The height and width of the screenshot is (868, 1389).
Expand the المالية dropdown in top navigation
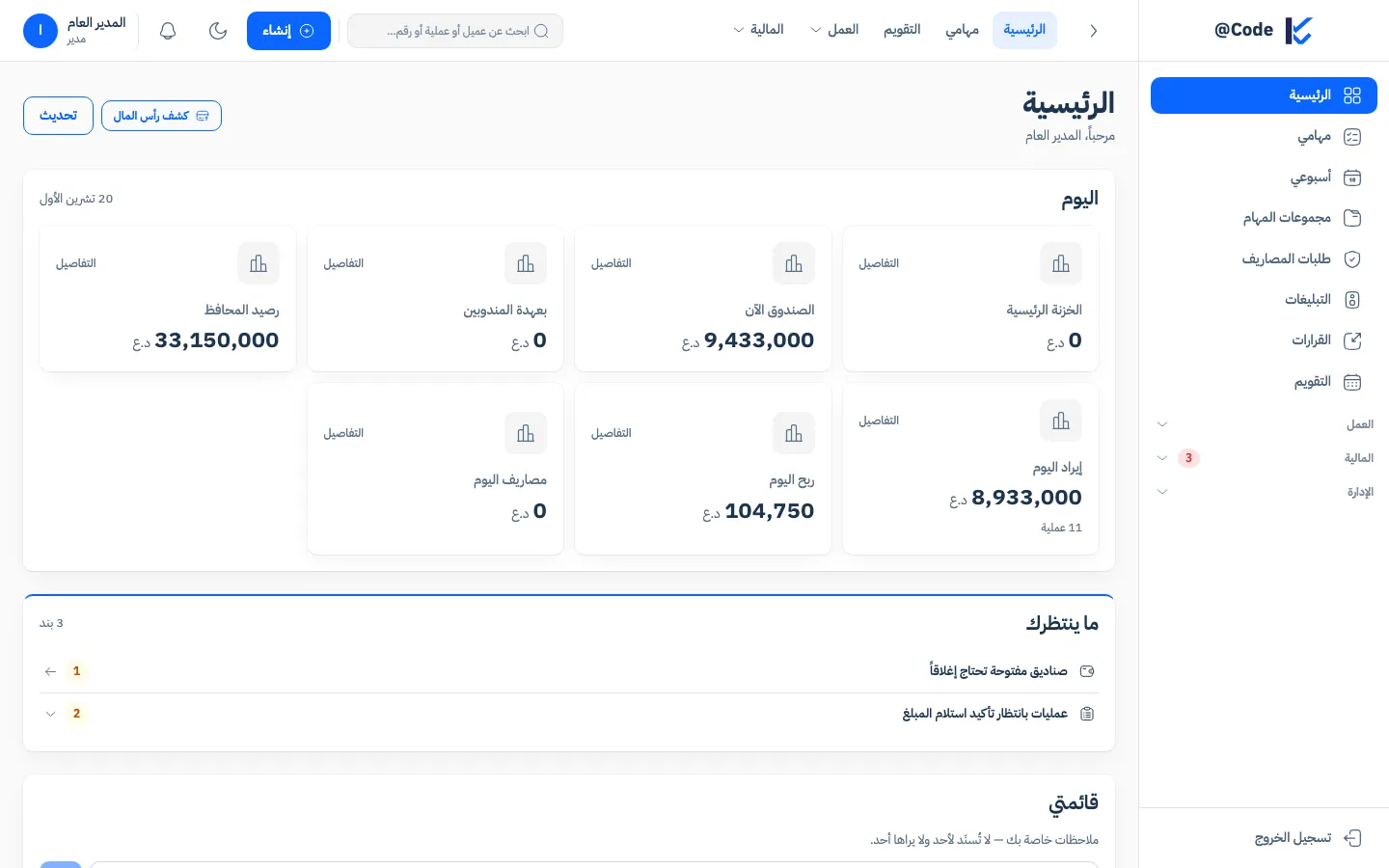coord(758,30)
